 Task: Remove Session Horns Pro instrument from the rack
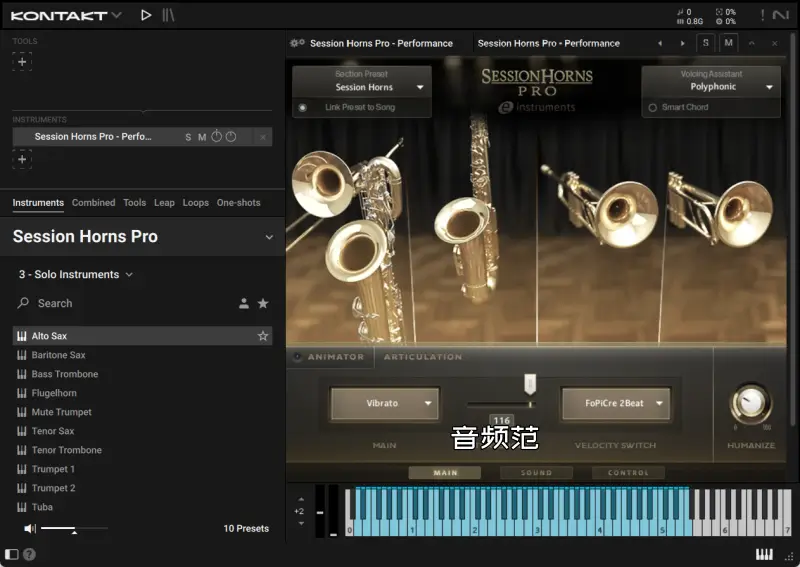[263, 137]
